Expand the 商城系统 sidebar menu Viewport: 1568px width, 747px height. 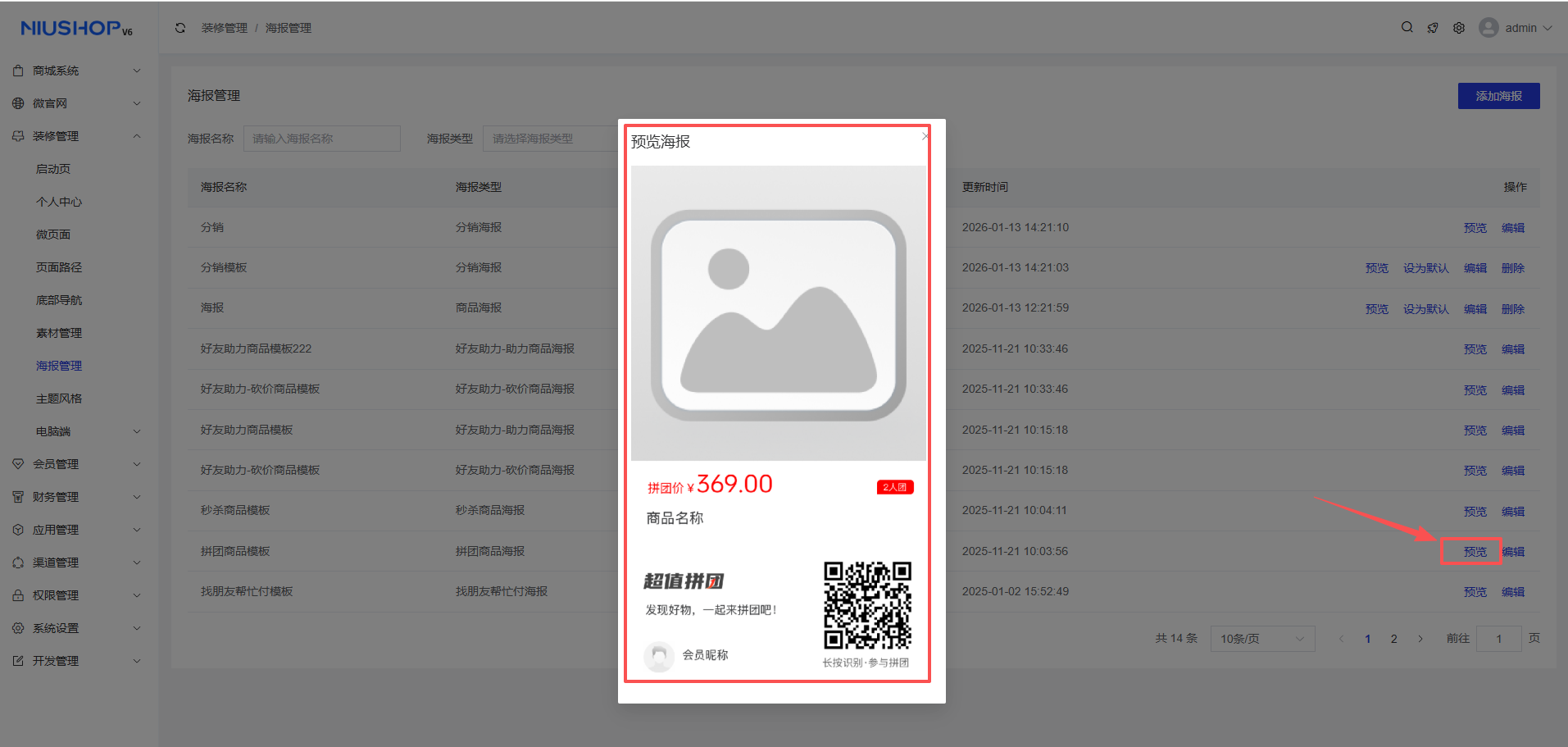point(76,71)
